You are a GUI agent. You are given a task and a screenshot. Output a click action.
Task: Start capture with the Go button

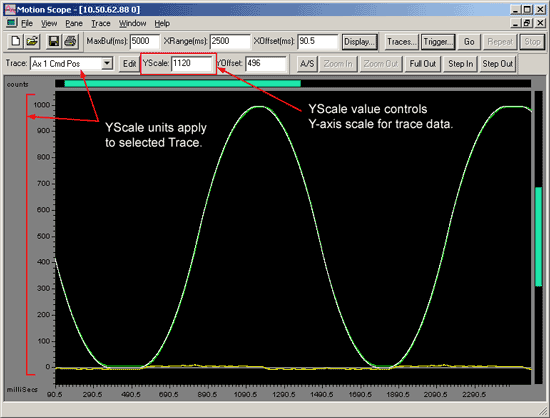tap(469, 42)
